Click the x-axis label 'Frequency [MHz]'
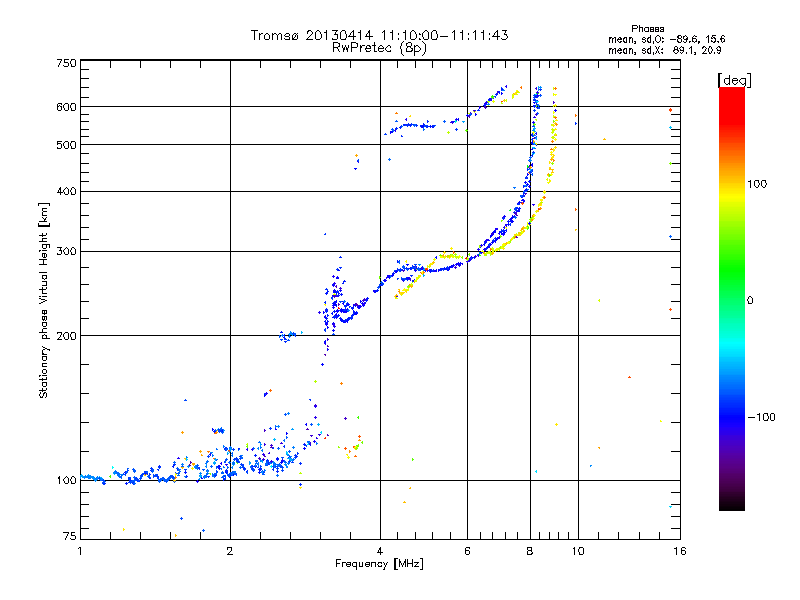The height and width of the screenshot is (600, 800). coord(379,563)
